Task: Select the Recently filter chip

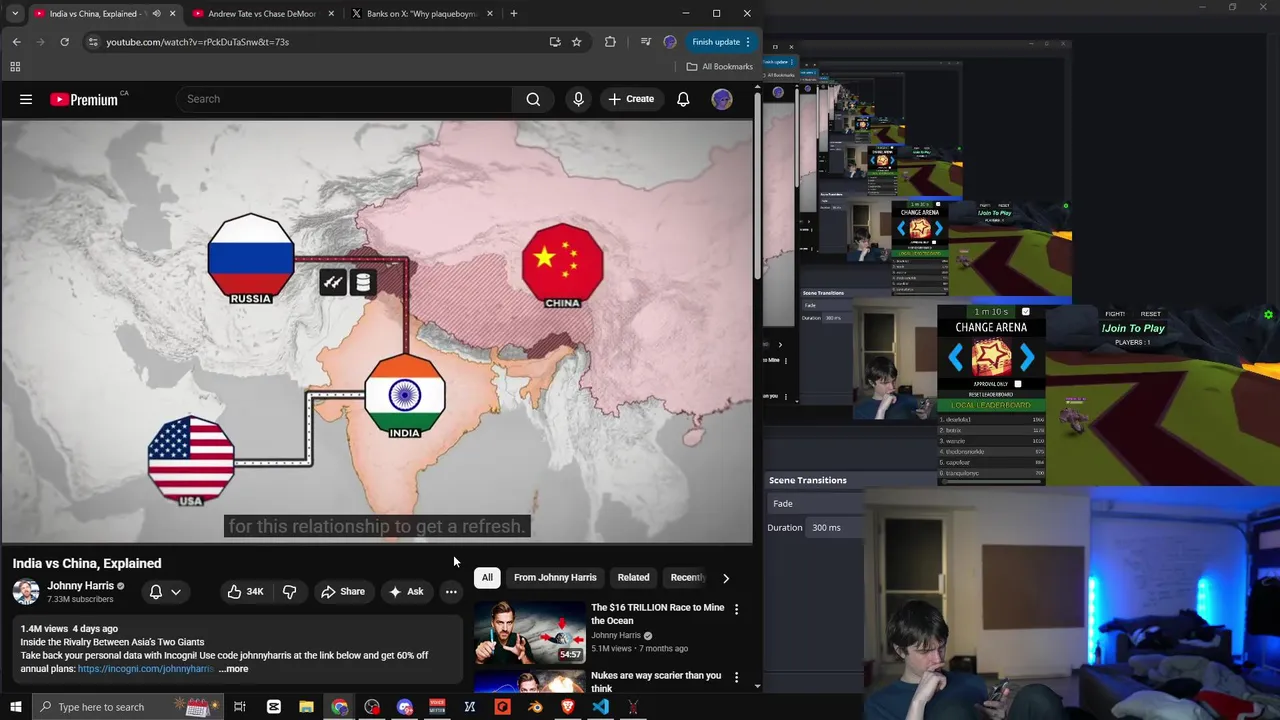Action: [688, 578]
